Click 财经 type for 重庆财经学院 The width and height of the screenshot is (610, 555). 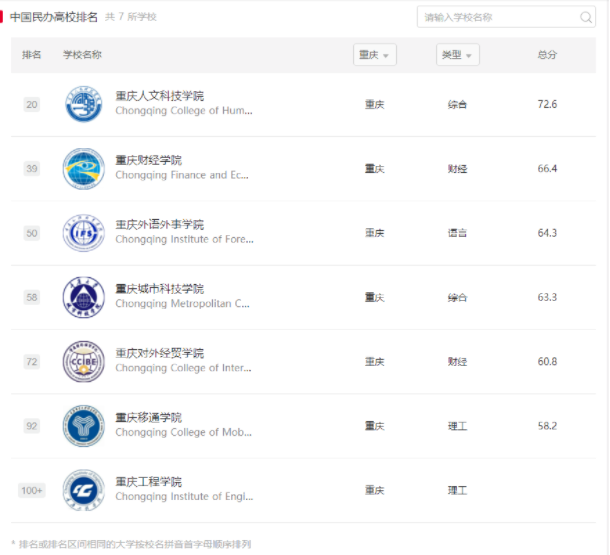pyautogui.click(x=457, y=169)
